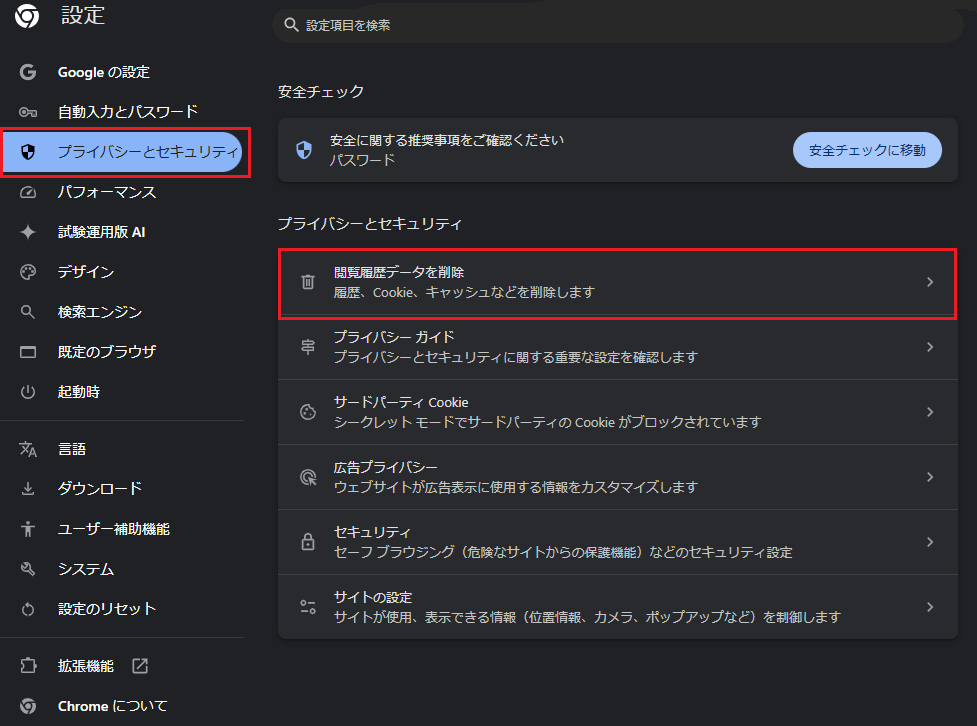
Task: Open 試験運用版 AI settings section
Action: [102, 232]
